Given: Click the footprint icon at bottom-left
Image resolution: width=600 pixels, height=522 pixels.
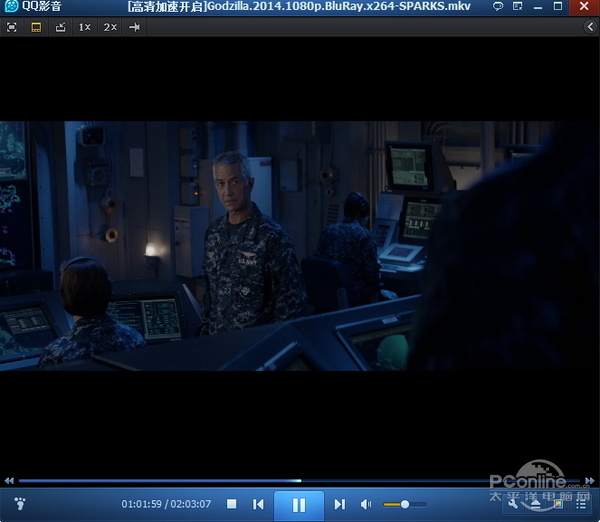Looking at the screenshot, I should (20, 504).
